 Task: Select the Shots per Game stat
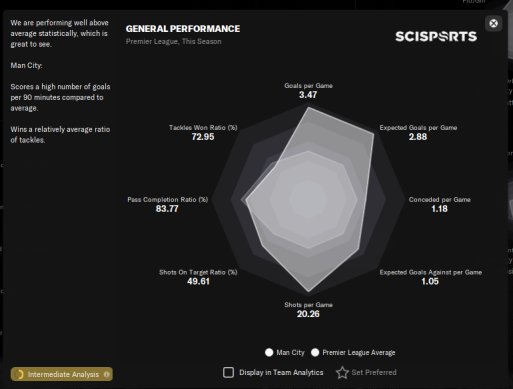coord(308,309)
